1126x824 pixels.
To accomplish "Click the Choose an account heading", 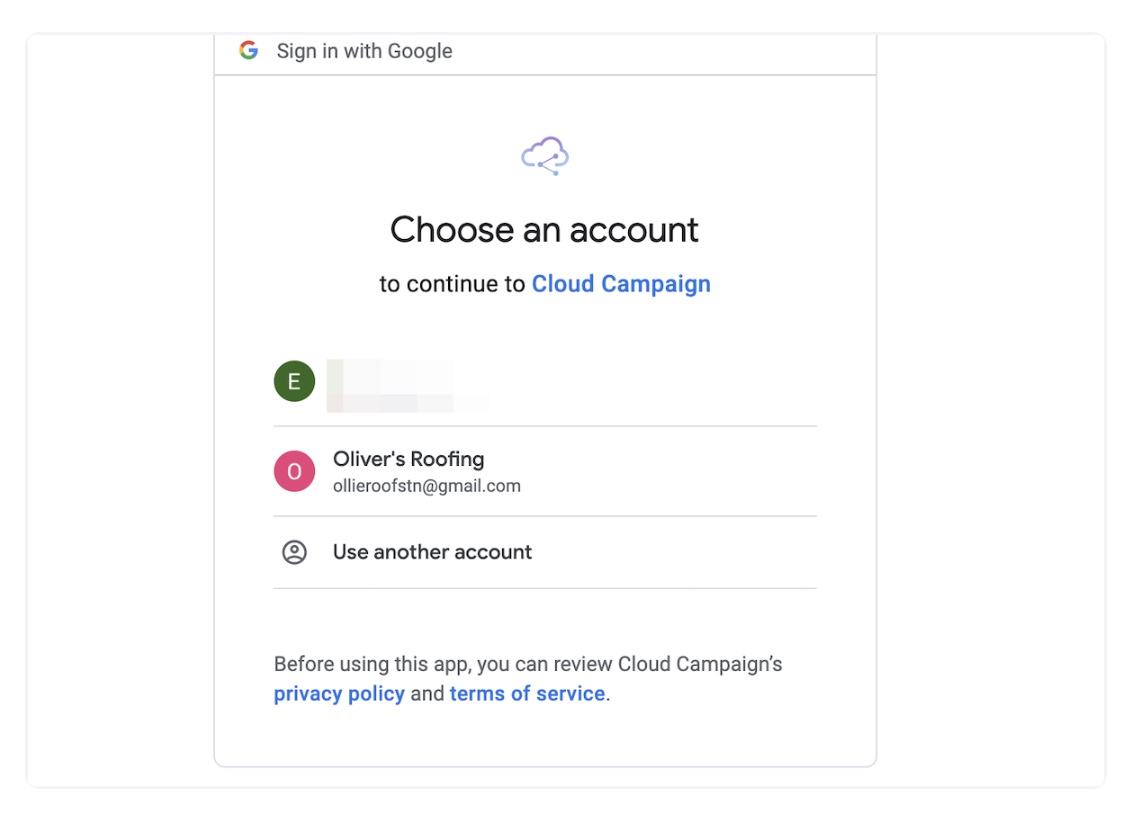I will coord(544,230).
